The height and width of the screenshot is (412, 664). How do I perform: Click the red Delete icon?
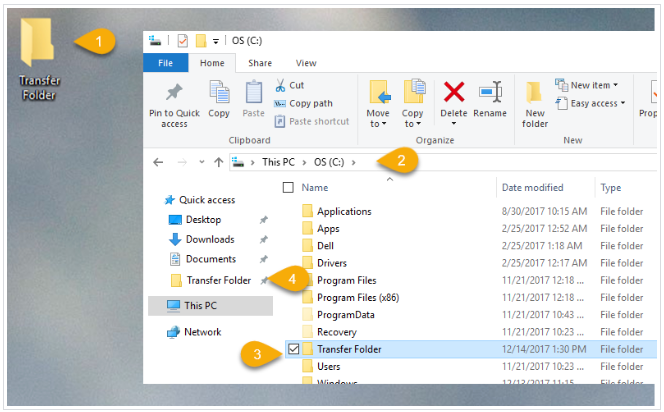[454, 92]
